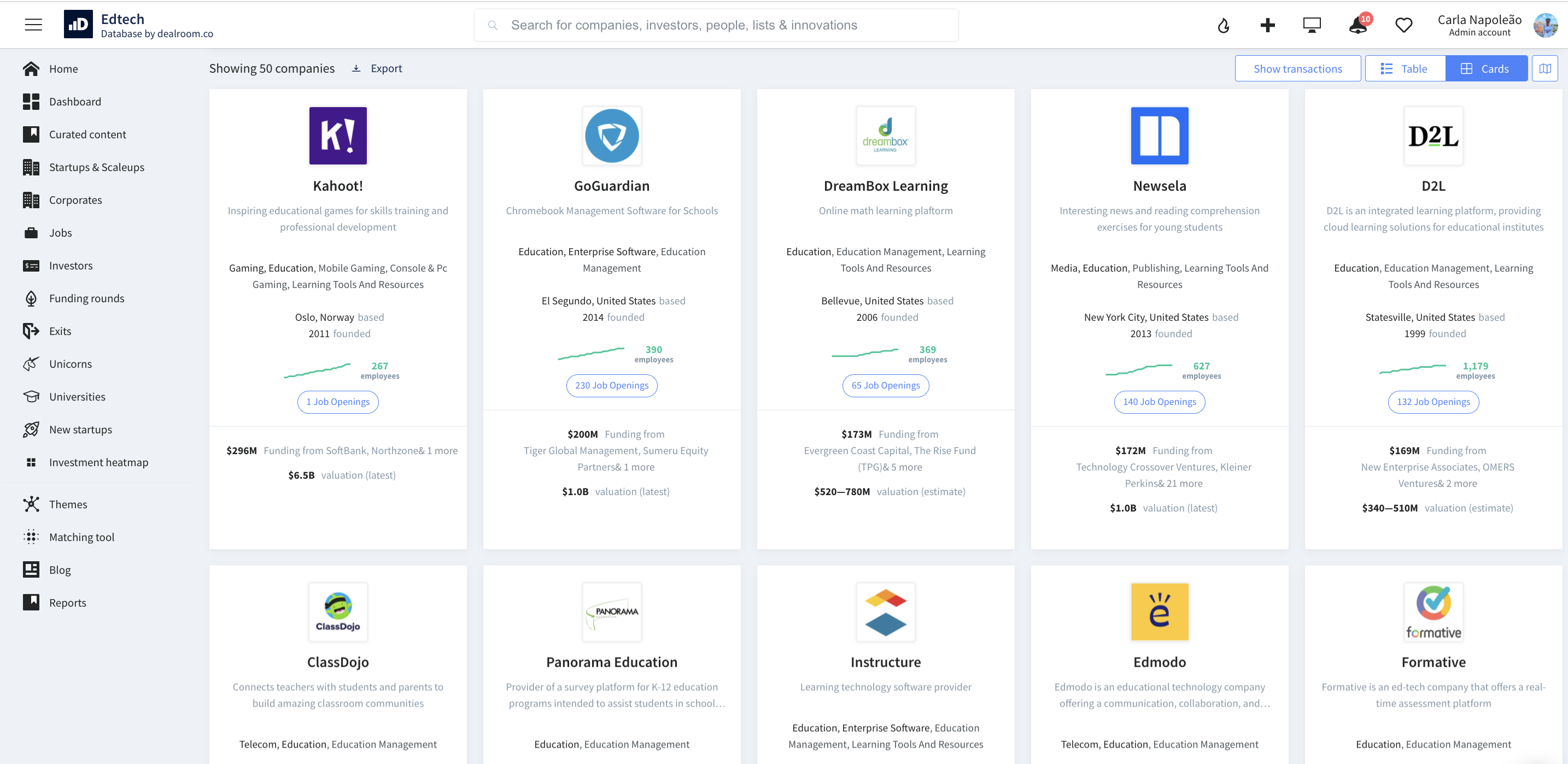The height and width of the screenshot is (764, 1568).
Task: Open the monitor display icon
Action: tap(1311, 26)
